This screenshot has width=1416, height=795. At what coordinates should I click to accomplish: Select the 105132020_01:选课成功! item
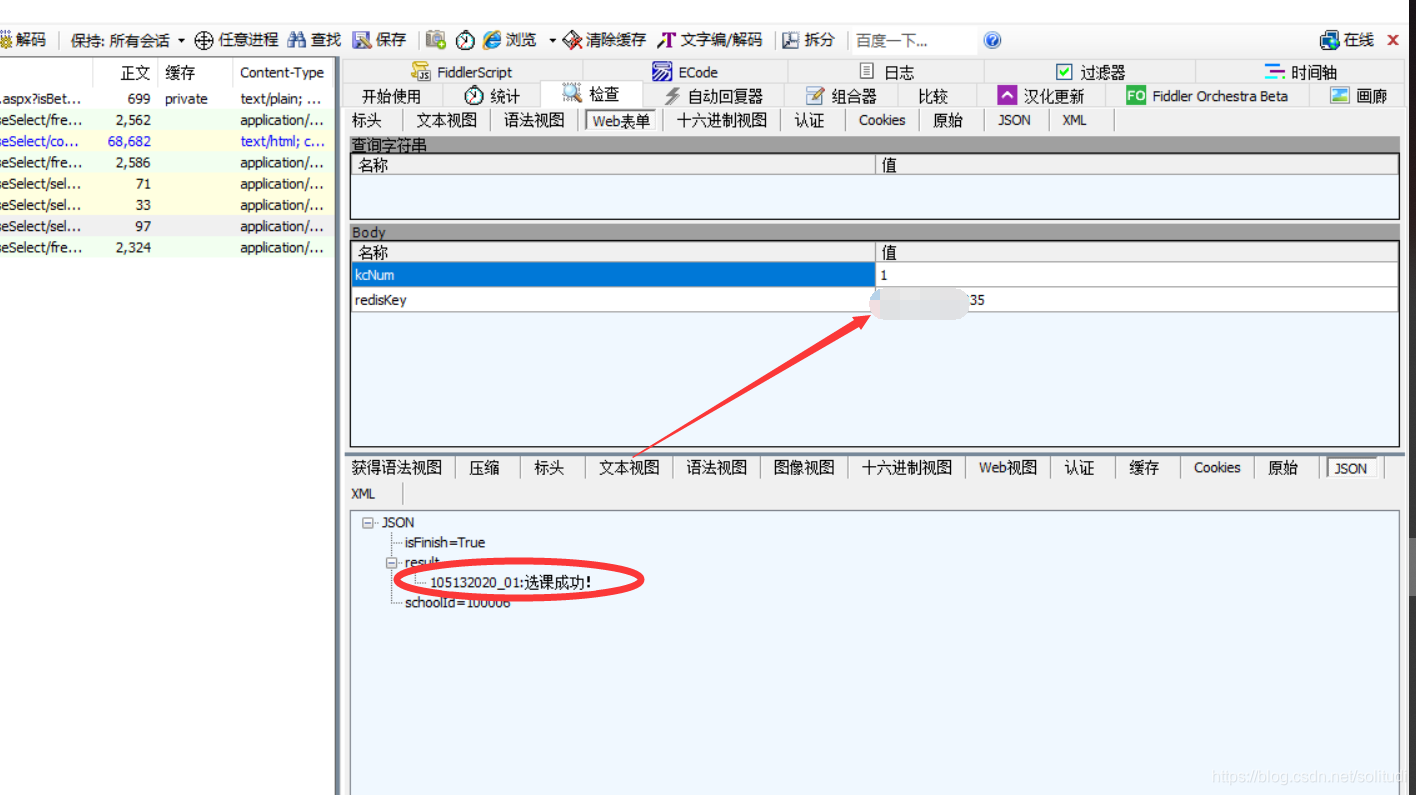click(511, 582)
